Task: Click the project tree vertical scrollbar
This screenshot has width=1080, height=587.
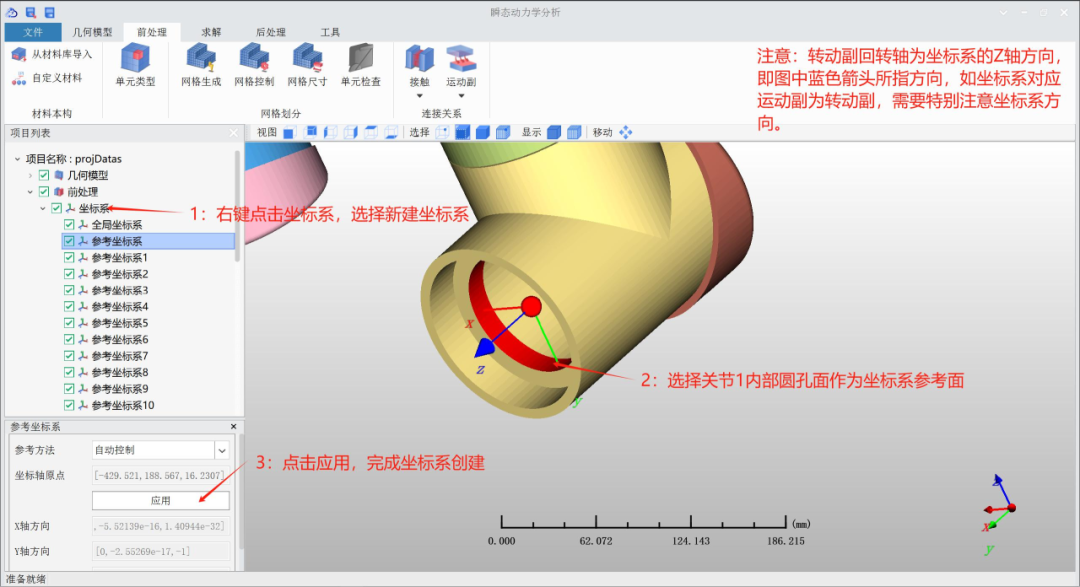Action: (238, 207)
